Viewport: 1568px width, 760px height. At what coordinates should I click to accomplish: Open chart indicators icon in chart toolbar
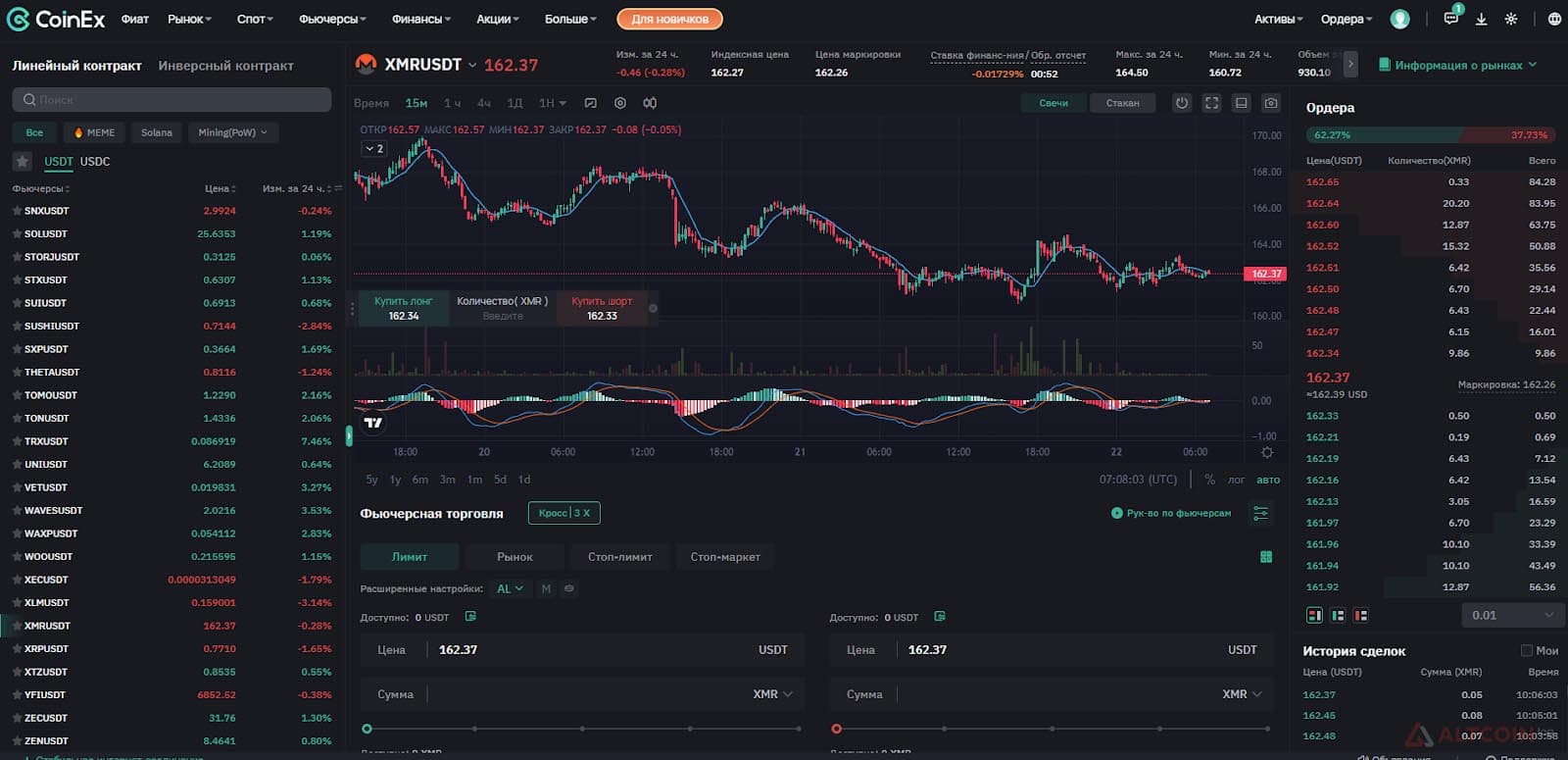(590, 103)
